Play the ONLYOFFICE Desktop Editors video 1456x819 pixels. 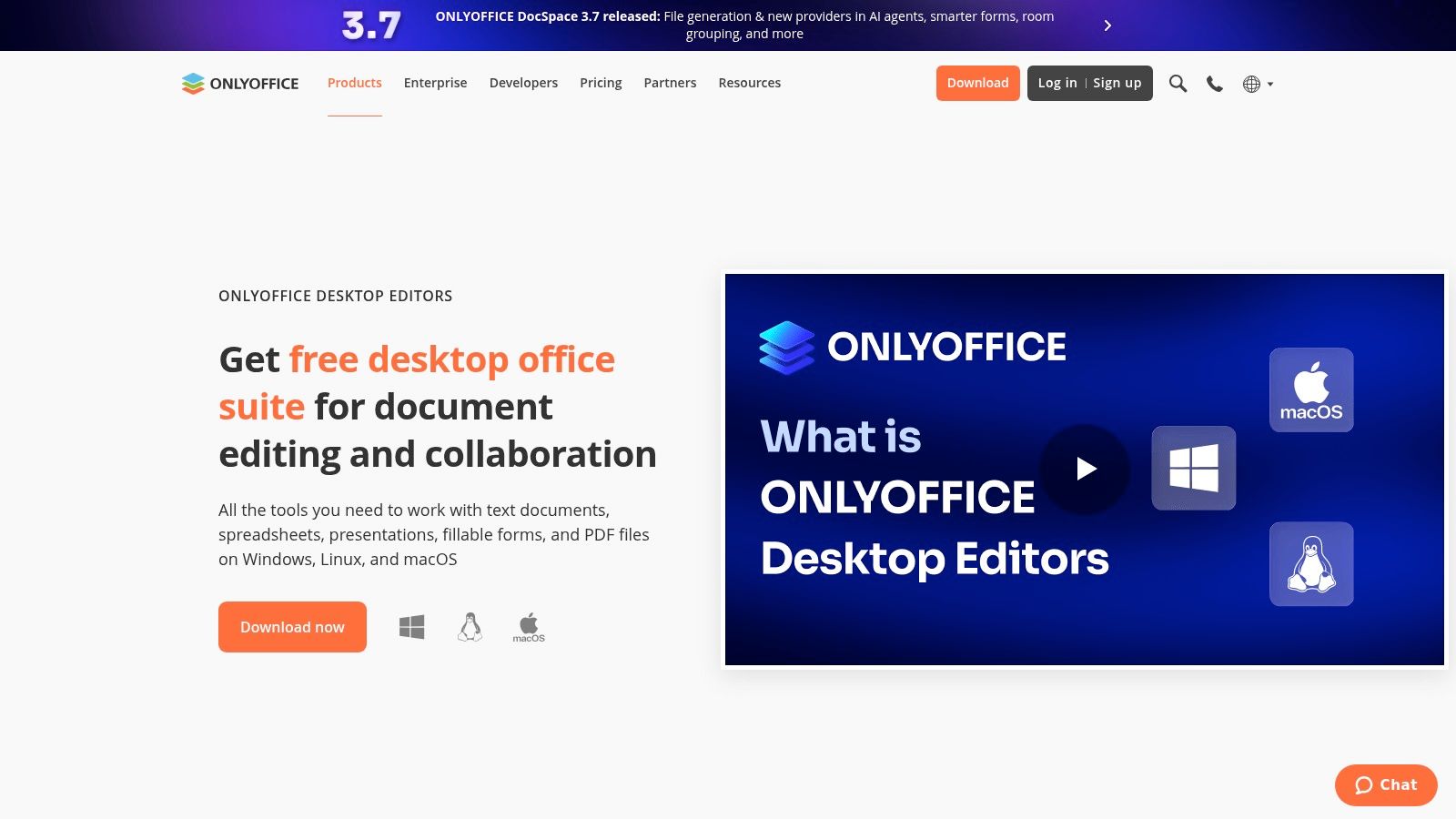pos(1085,469)
